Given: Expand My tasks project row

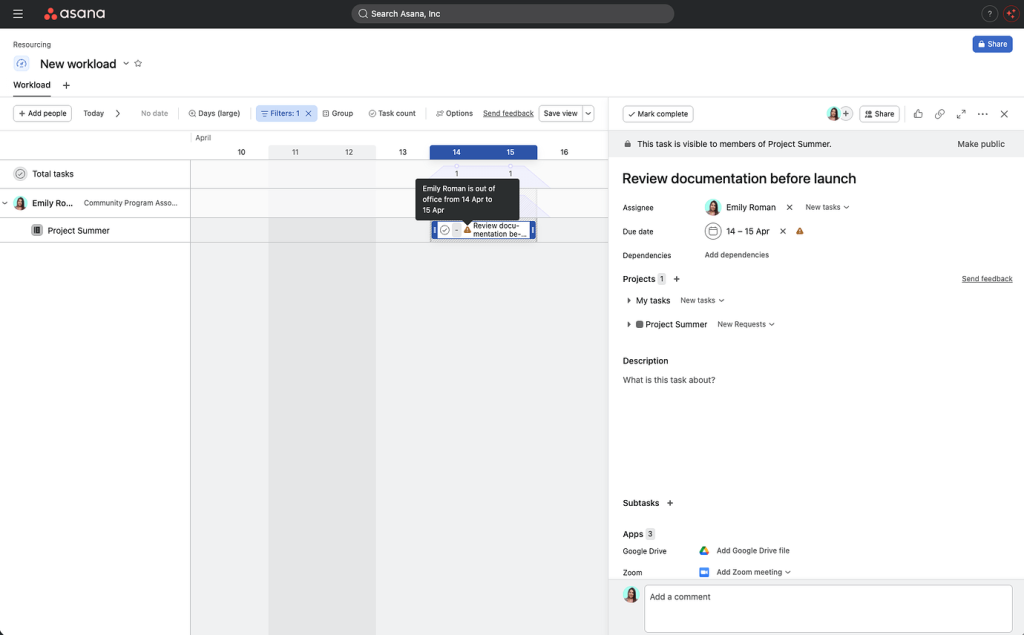Looking at the screenshot, I should click(x=628, y=301).
